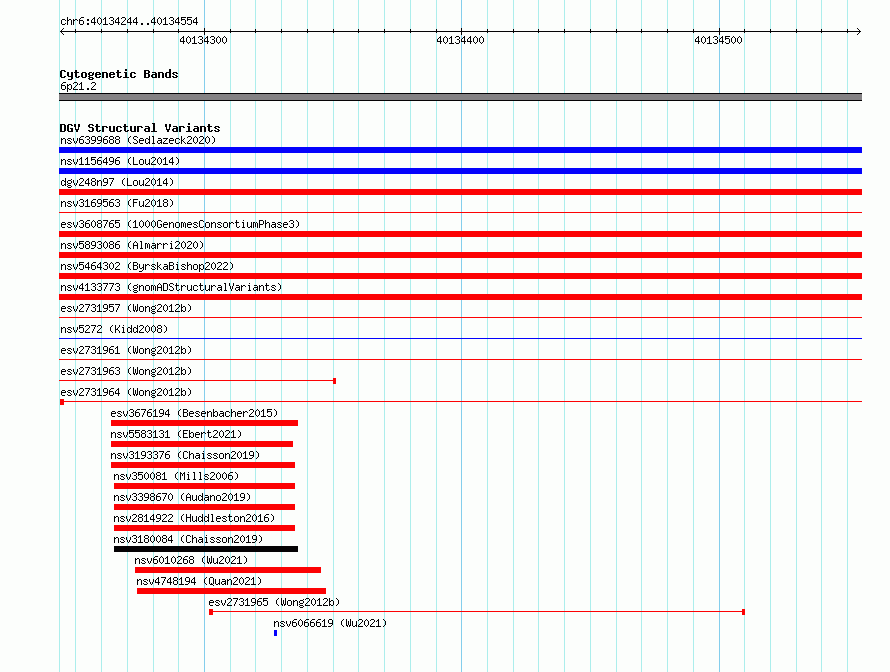Open variant nsv3193376 (Chaisson2019) label

[185, 455]
